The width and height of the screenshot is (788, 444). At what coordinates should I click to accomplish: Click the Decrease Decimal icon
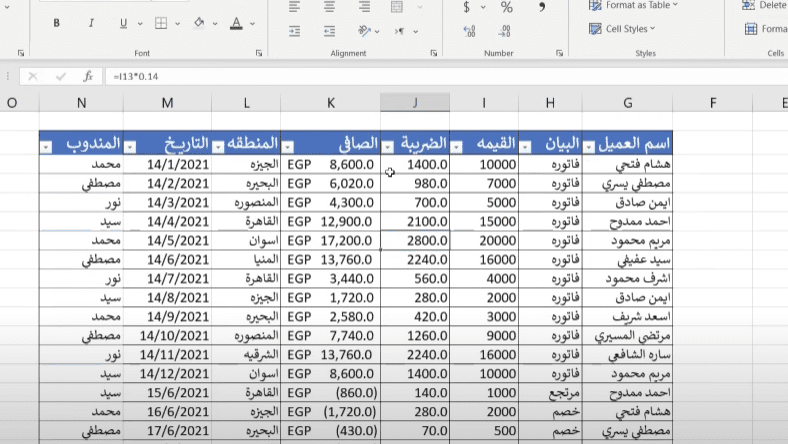pos(504,31)
